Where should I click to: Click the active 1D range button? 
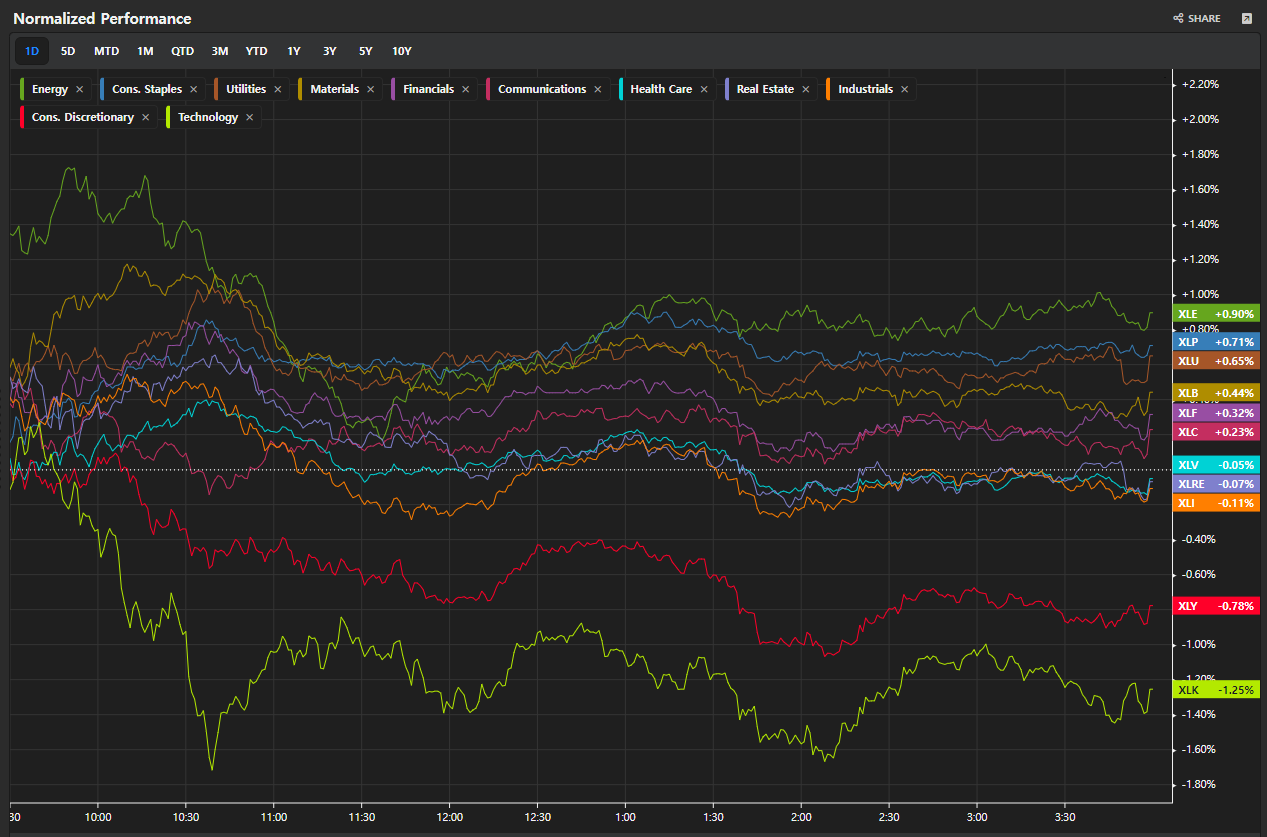(x=32, y=51)
